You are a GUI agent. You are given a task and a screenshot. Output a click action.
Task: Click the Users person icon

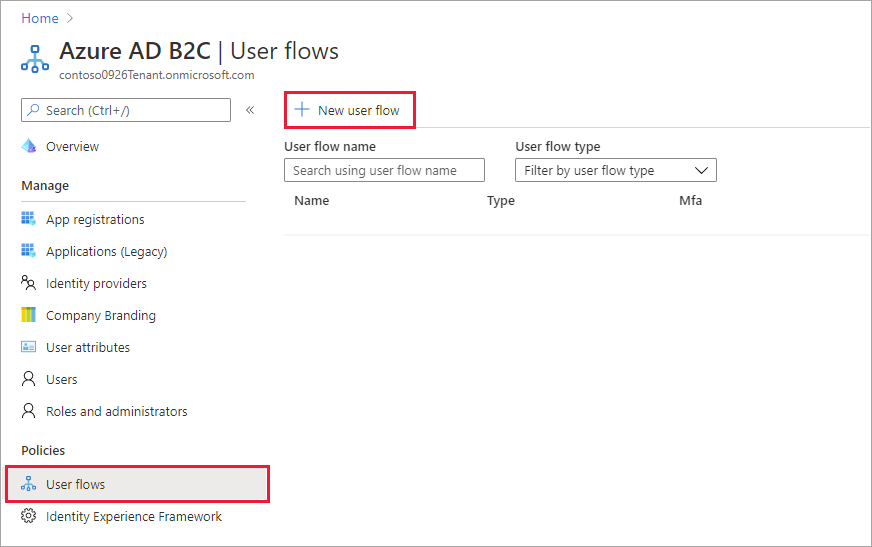29,379
